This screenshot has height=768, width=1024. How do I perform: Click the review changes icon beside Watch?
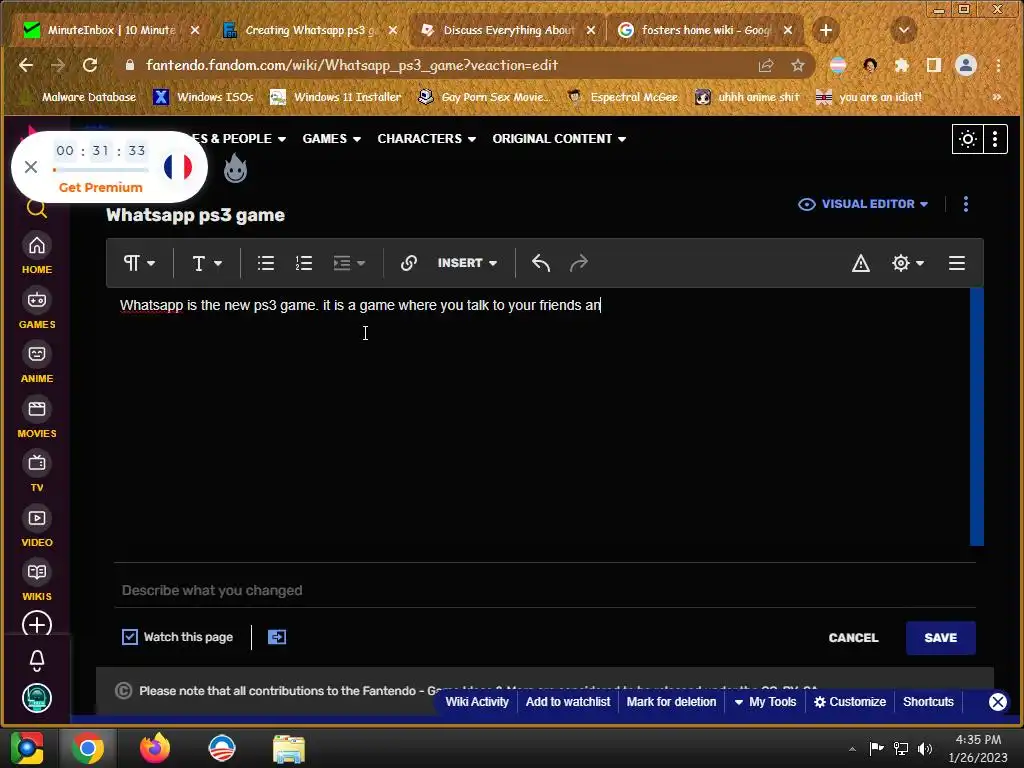[x=277, y=637]
